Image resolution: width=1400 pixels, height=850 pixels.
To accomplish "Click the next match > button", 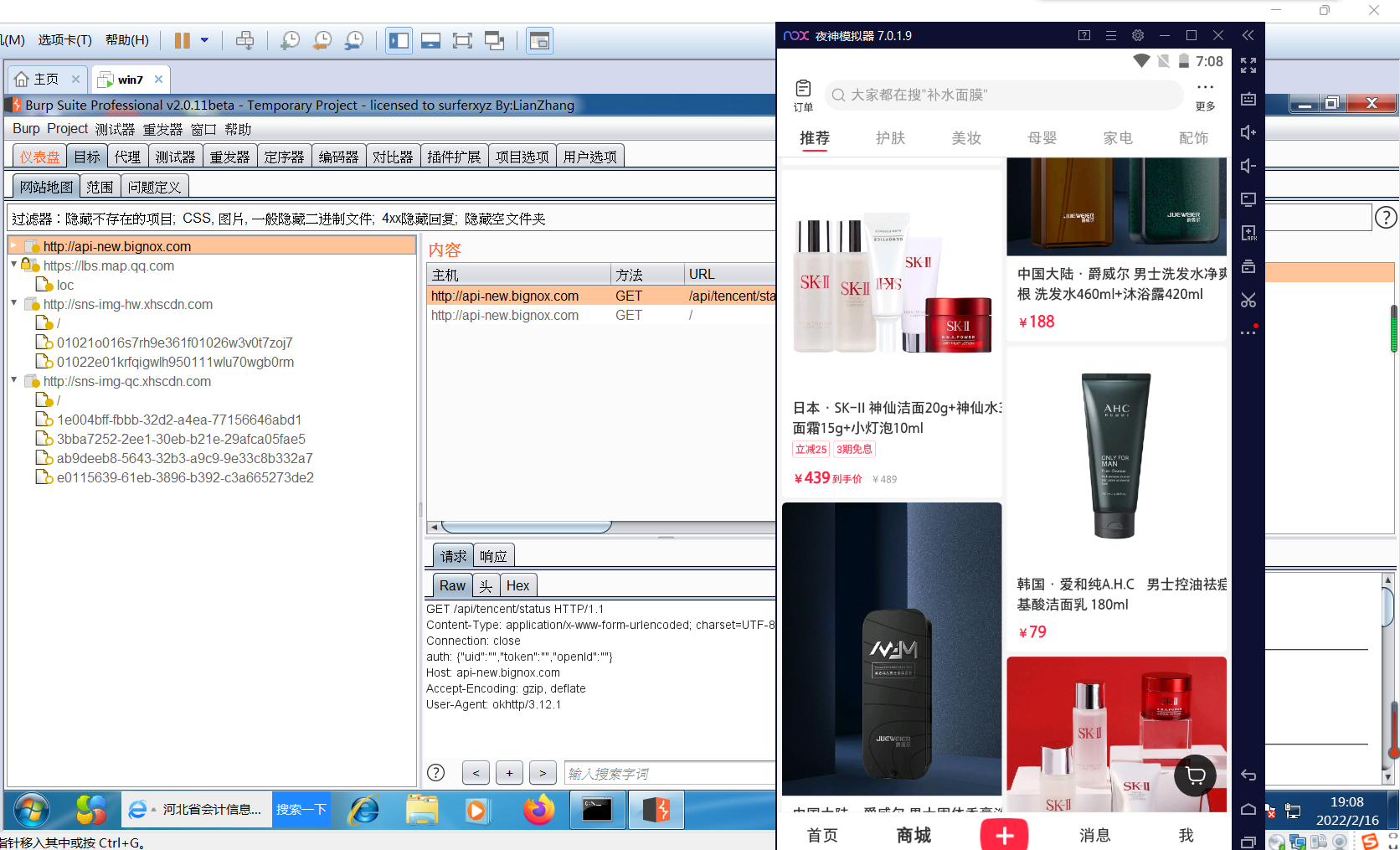I will 543,773.
